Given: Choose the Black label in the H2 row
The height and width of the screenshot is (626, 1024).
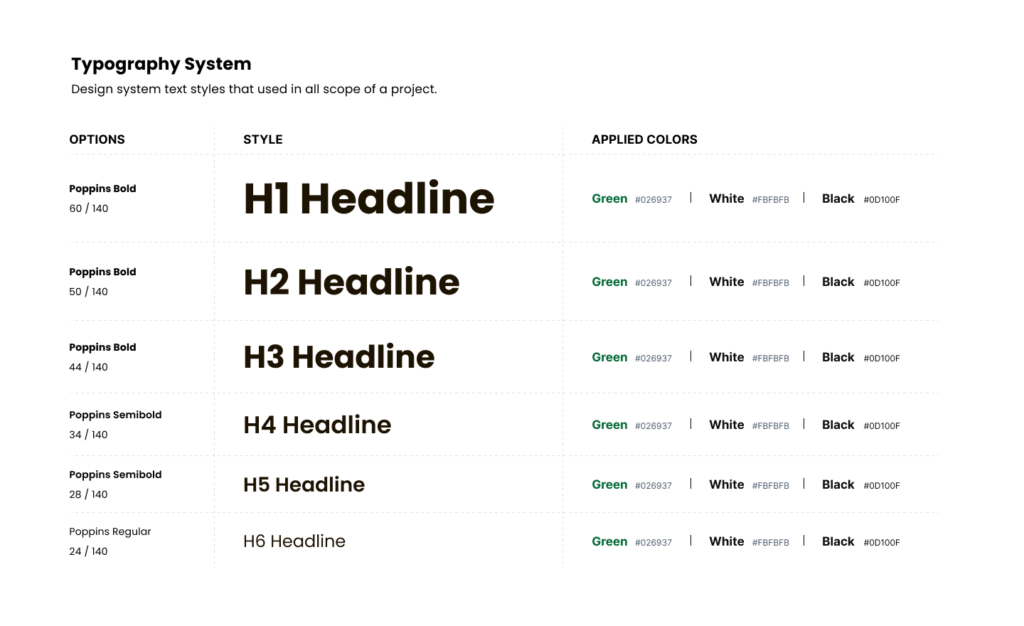Looking at the screenshot, I should pyautogui.click(x=838, y=281).
